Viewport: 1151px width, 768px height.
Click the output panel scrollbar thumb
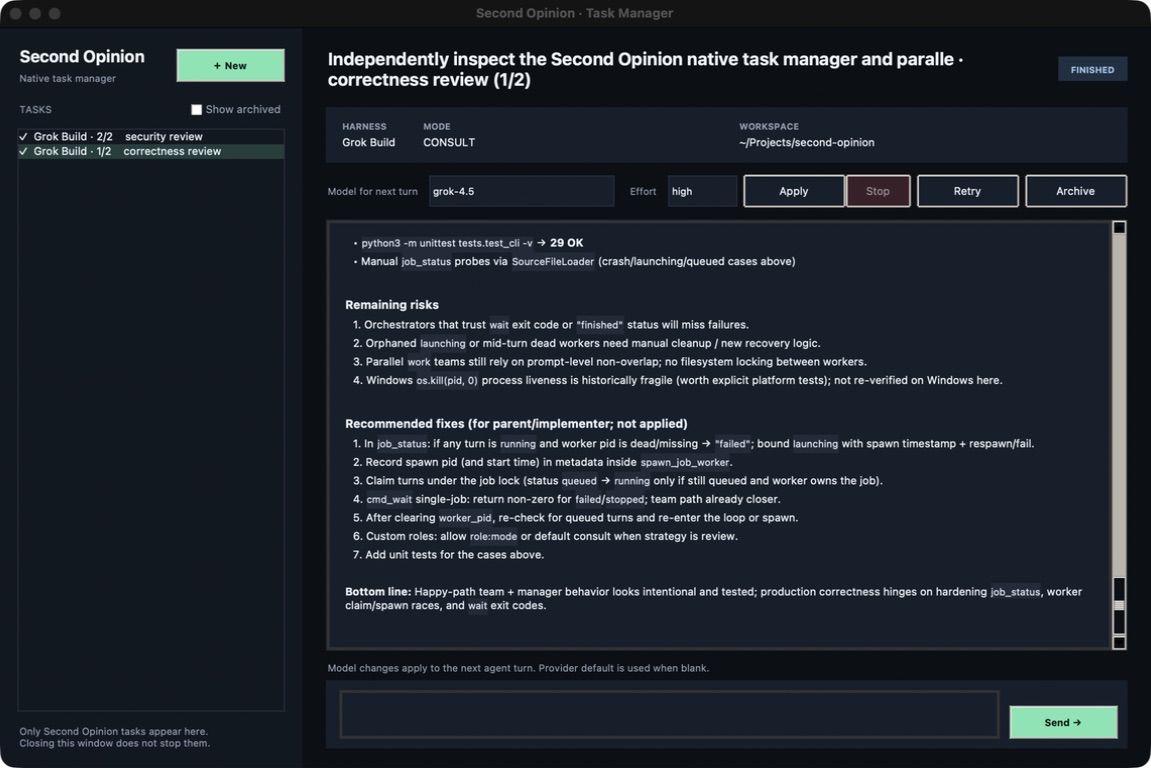[1119, 606]
